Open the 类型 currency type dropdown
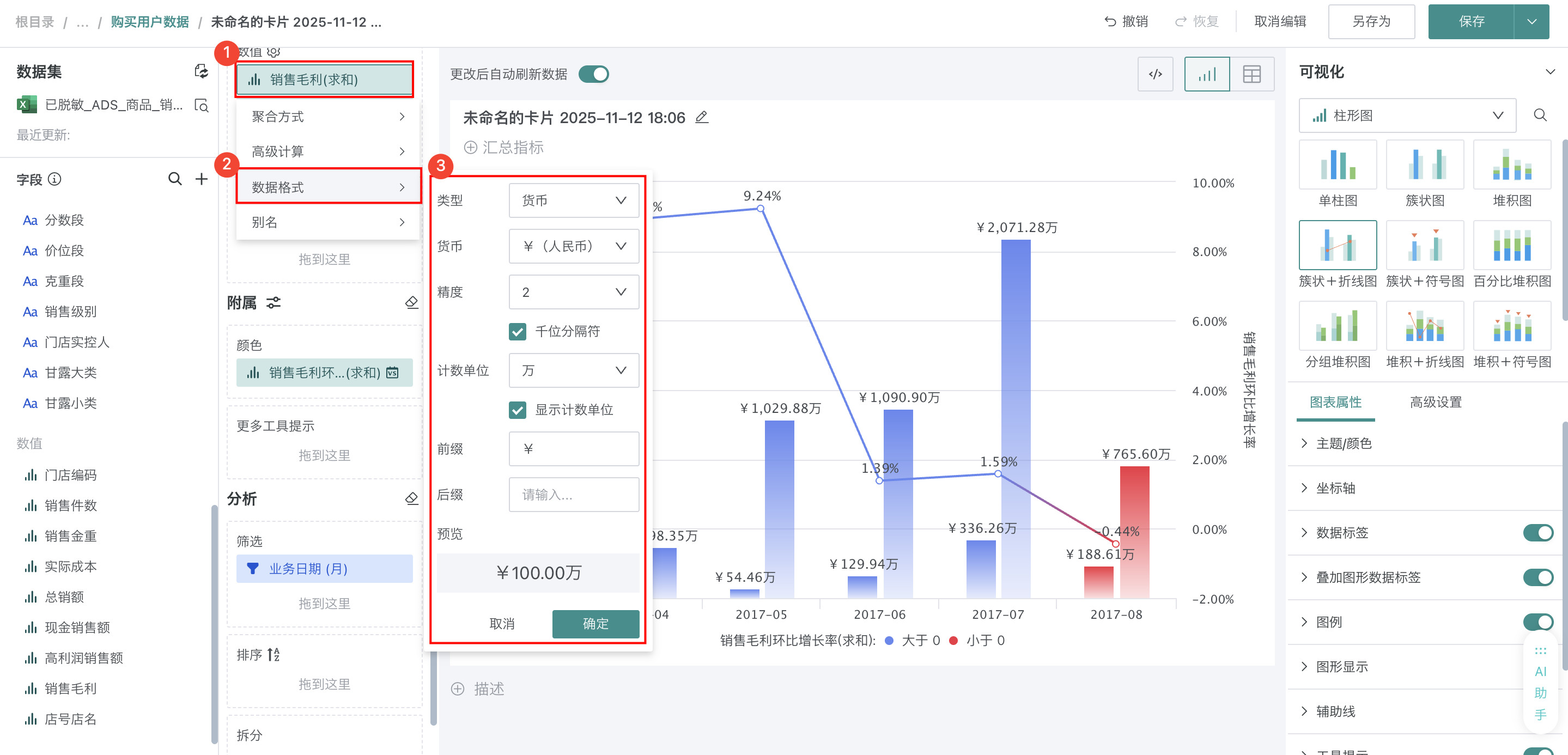The width and height of the screenshot is (1568, 755). [573, 200]
